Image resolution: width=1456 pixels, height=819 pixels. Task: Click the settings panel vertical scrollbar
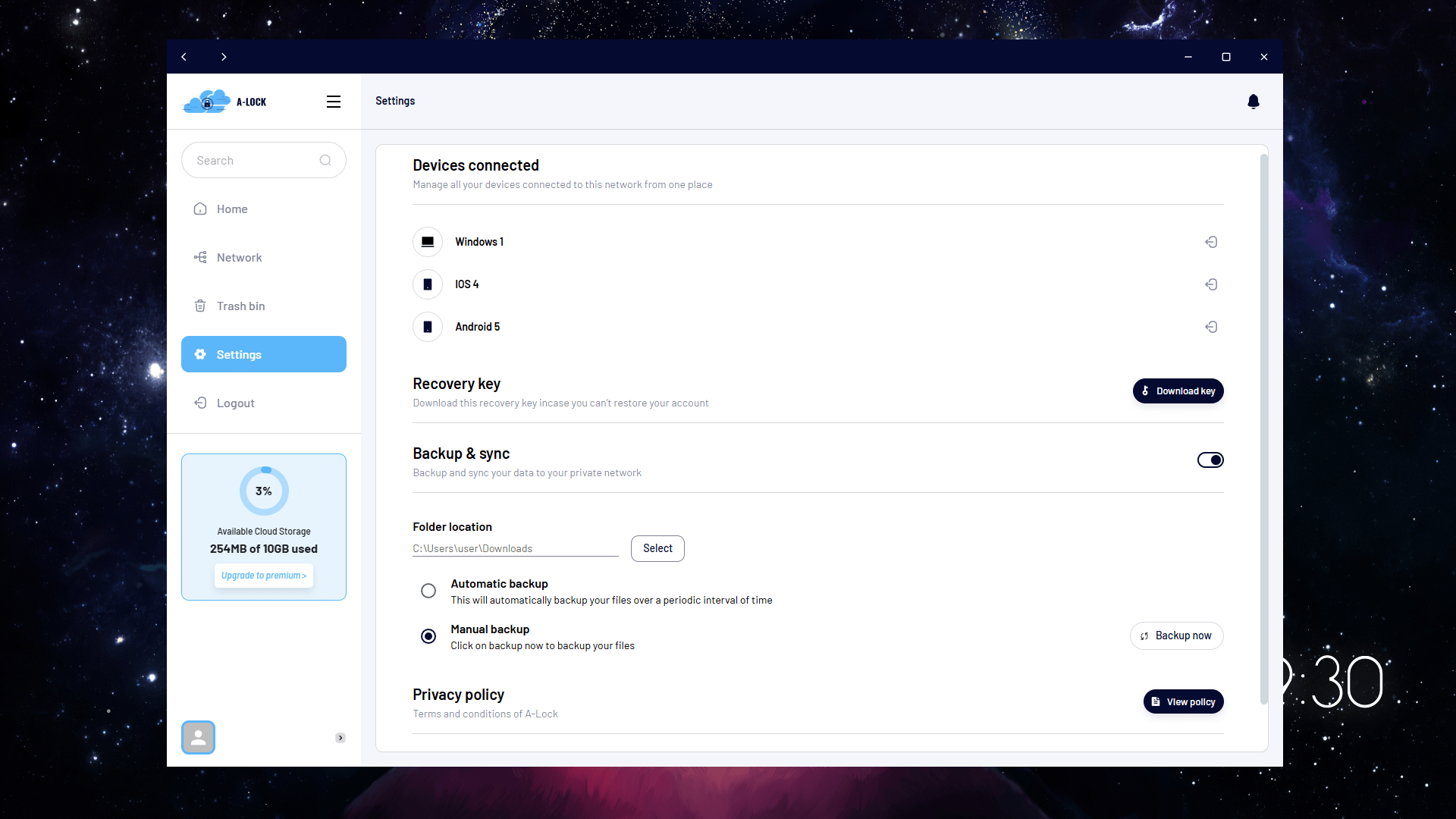coord(1263,428)
